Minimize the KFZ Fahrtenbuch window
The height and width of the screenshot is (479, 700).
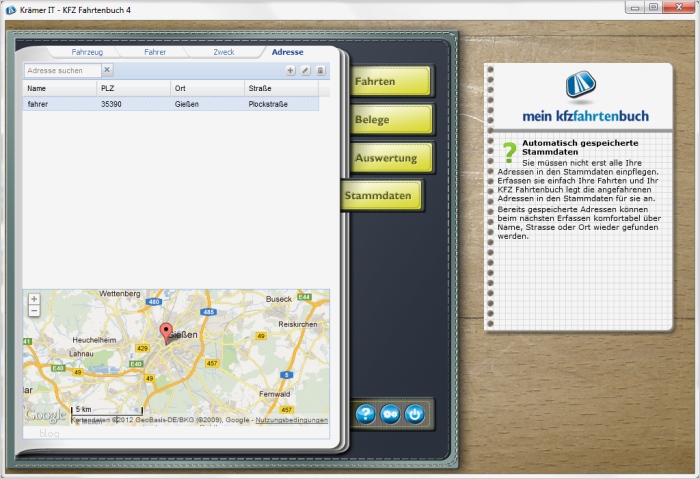(x=635, y=8)
